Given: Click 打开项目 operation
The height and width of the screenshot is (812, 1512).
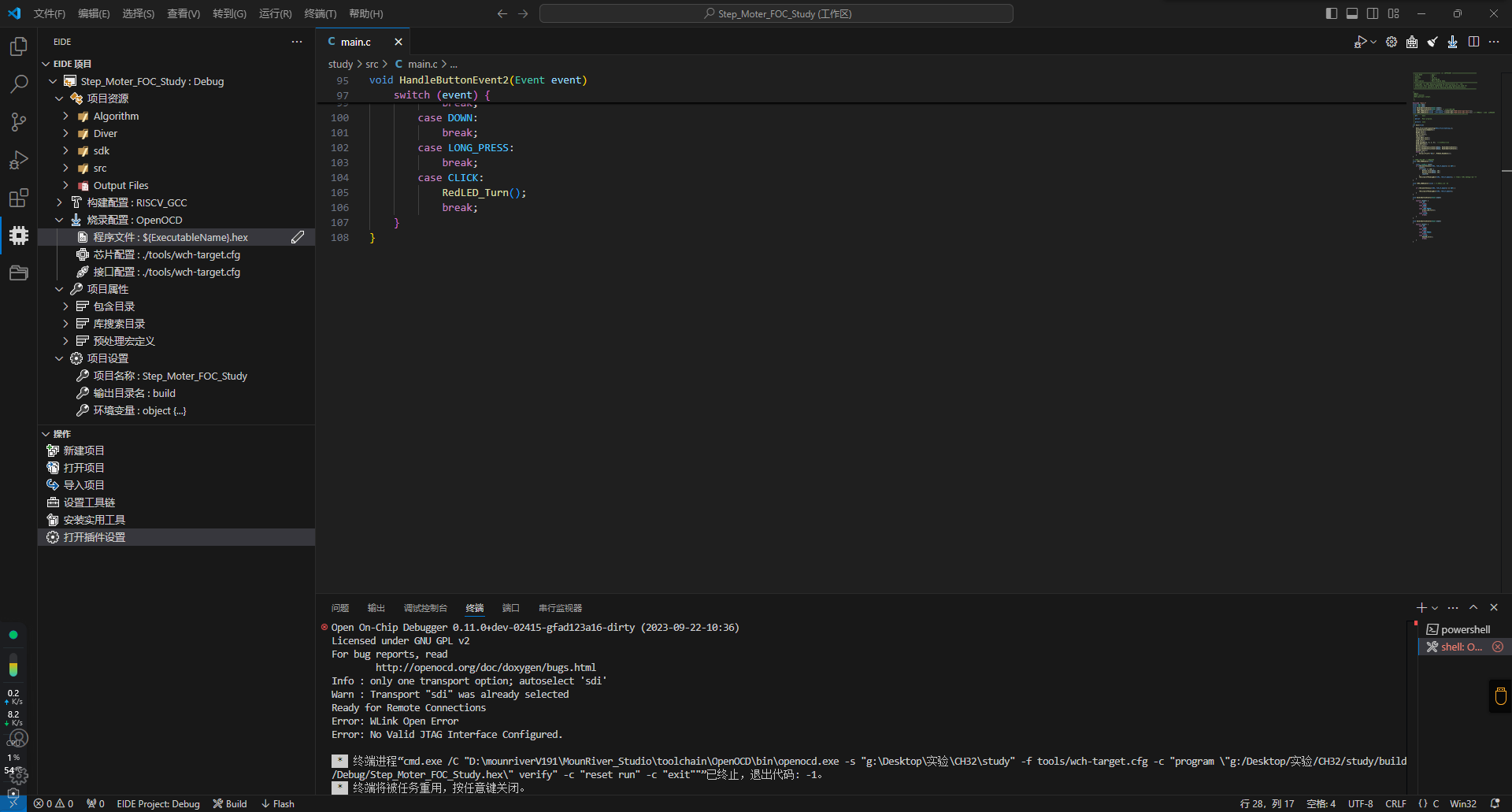Looking at the screenshot, I should 176,468.
